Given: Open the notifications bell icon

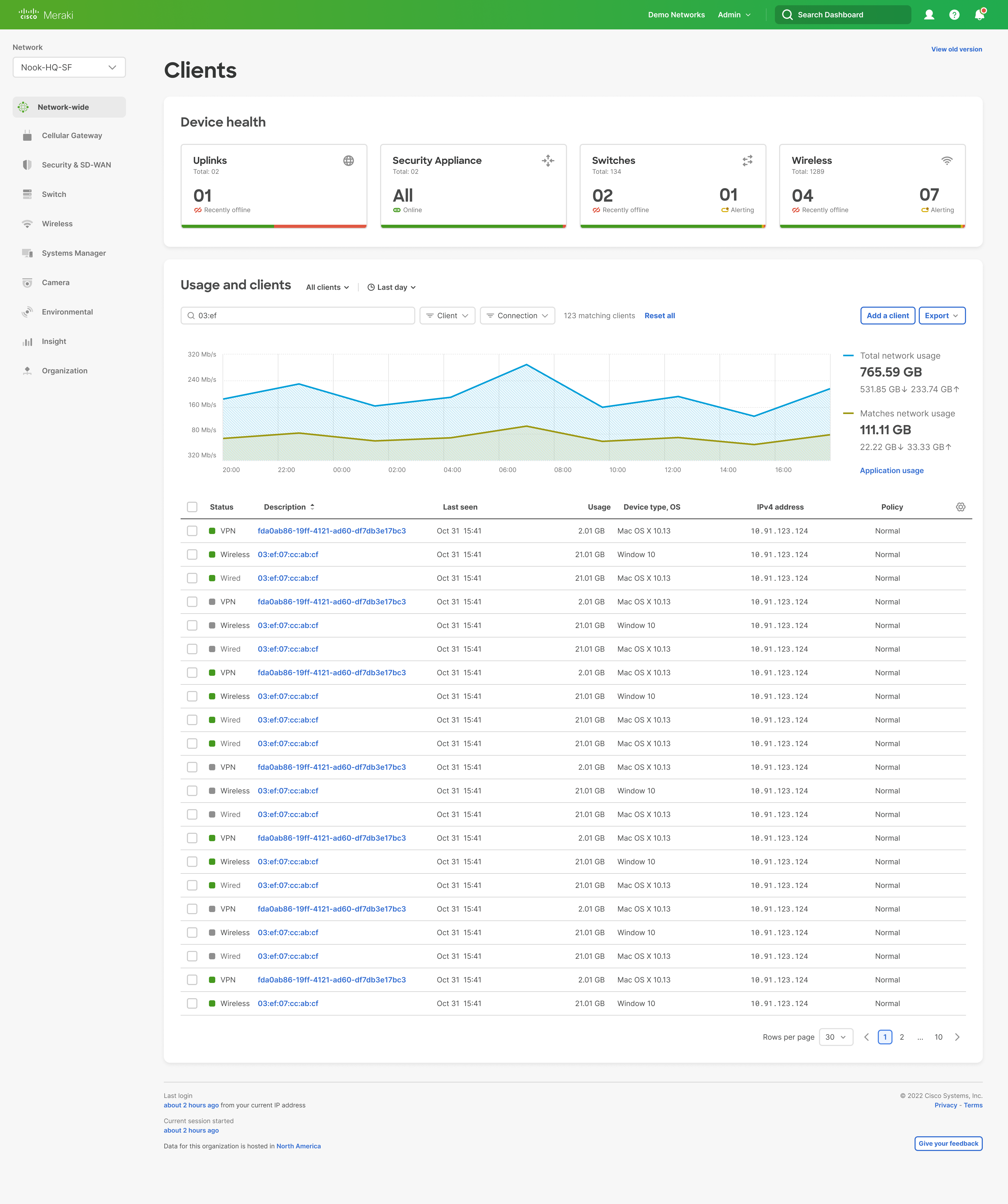Looking at the screenshot, I should pyautogui.click(x=979, y=14).
